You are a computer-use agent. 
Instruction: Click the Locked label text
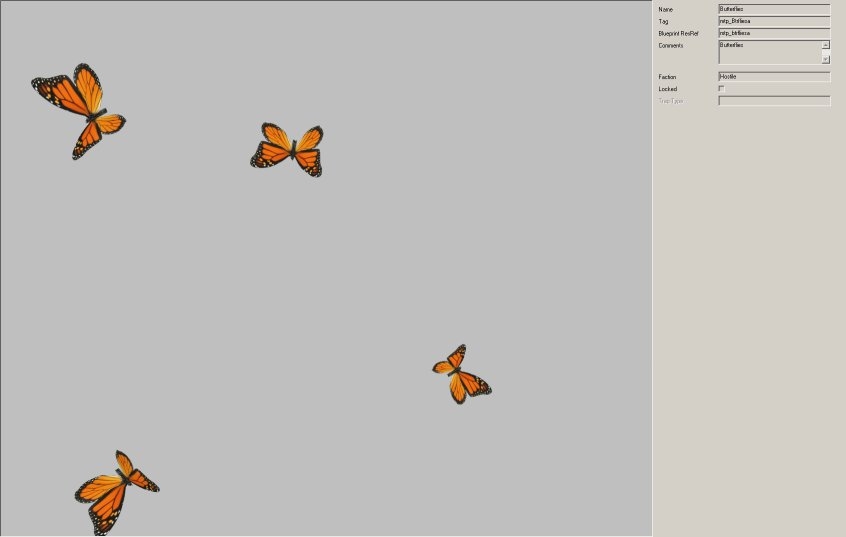(x=667, y=89)
